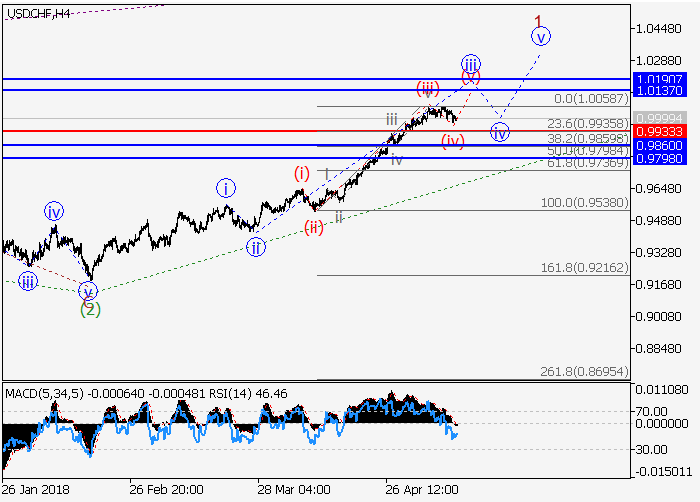Select the 161.8(0.92162) Fibonacci level label
The height and width of the screenshot is (502, 700).
click(x=584, y=268)
